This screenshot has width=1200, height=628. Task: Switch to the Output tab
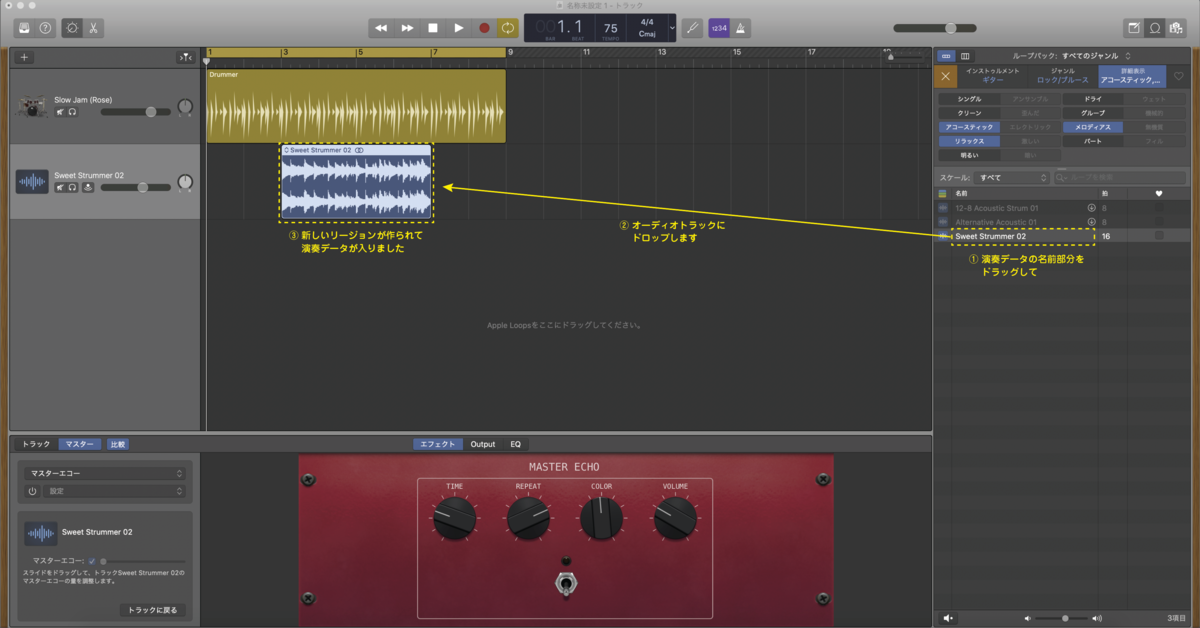483,444
